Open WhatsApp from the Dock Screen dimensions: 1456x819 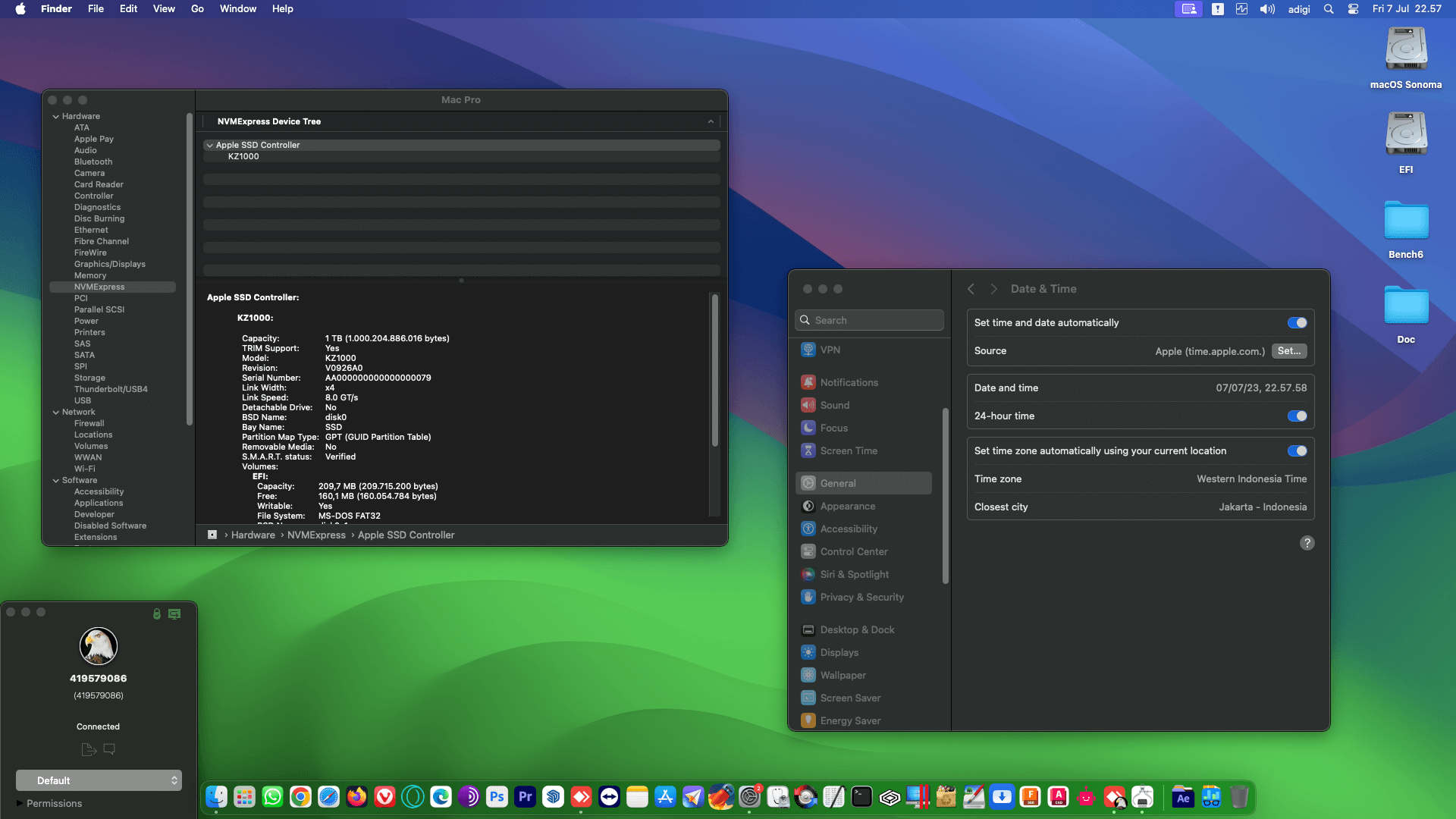point(272,797)
